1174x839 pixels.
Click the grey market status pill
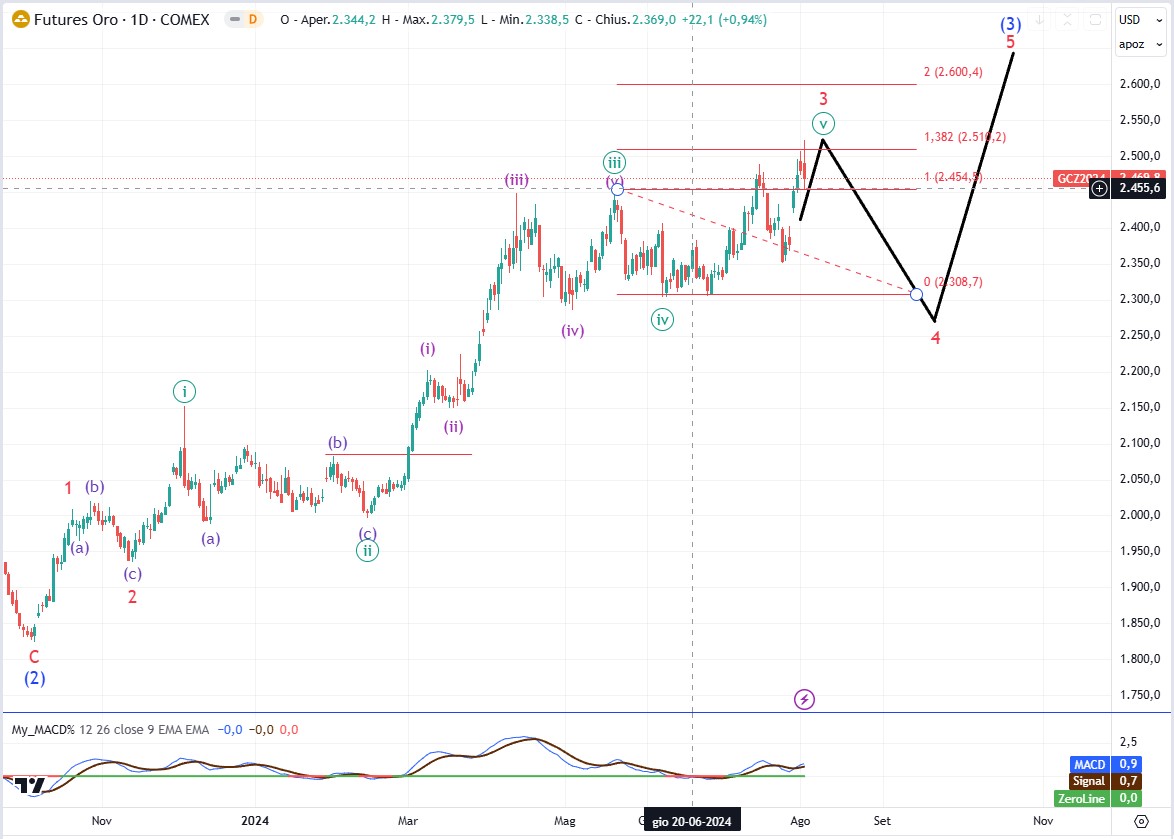235,19
